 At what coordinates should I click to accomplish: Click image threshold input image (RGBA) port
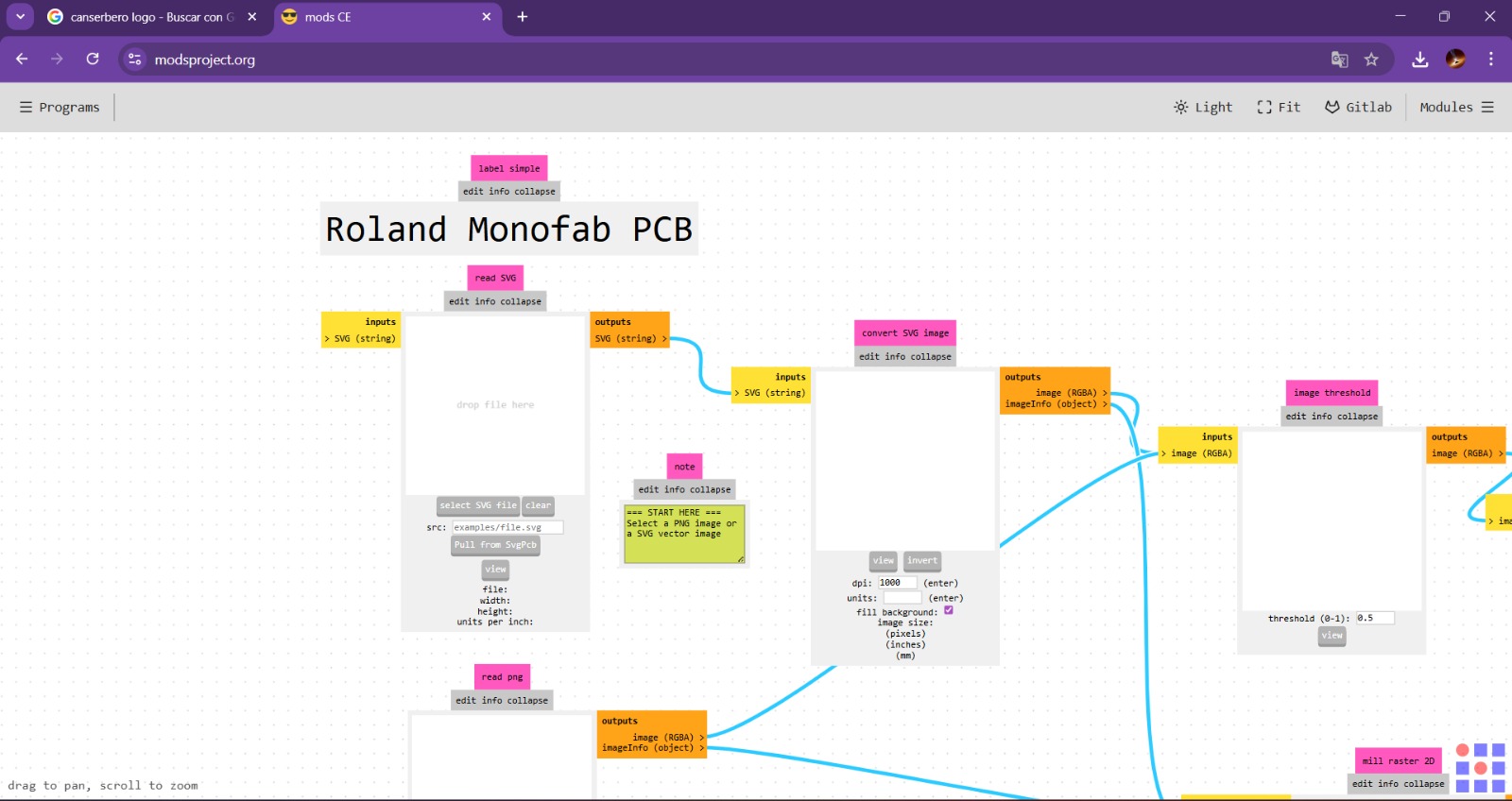[x=1197, y=453]
